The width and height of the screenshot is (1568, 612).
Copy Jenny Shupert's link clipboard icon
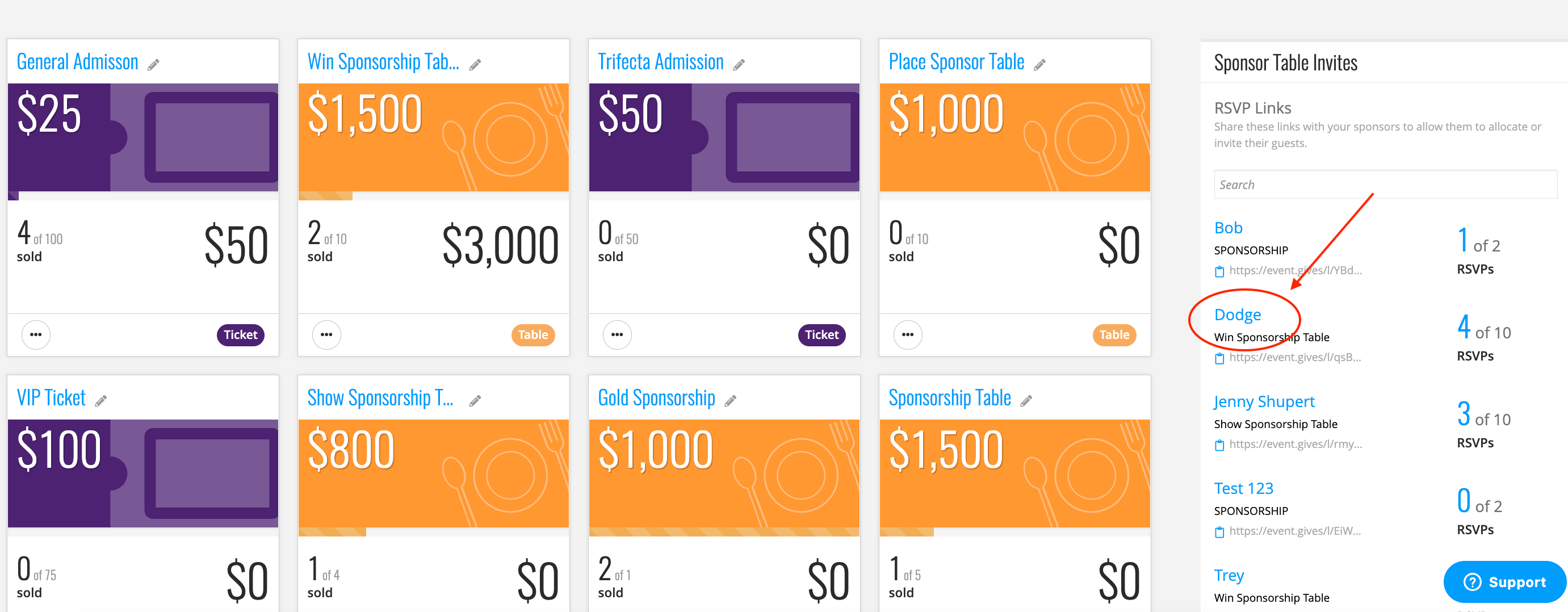pos(1219,446)
